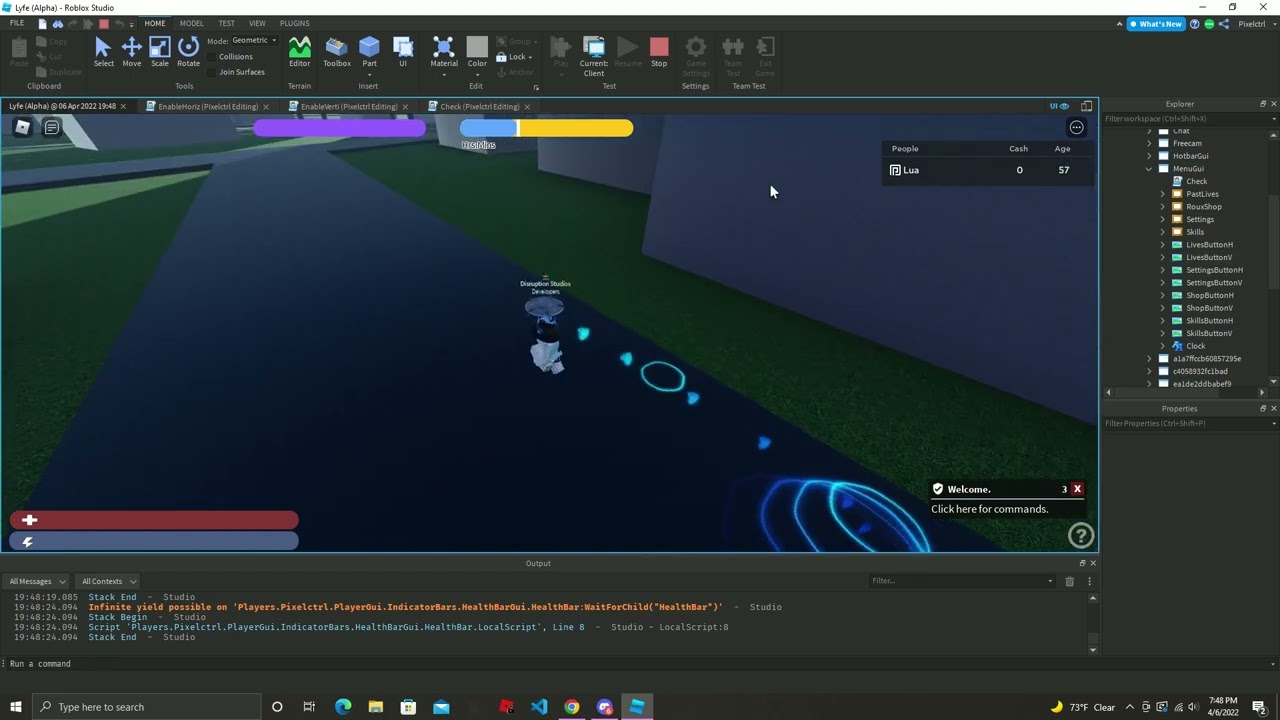
Task: Switch view with Current Client button
Action: pyautogui.click(x=594, y=56)
